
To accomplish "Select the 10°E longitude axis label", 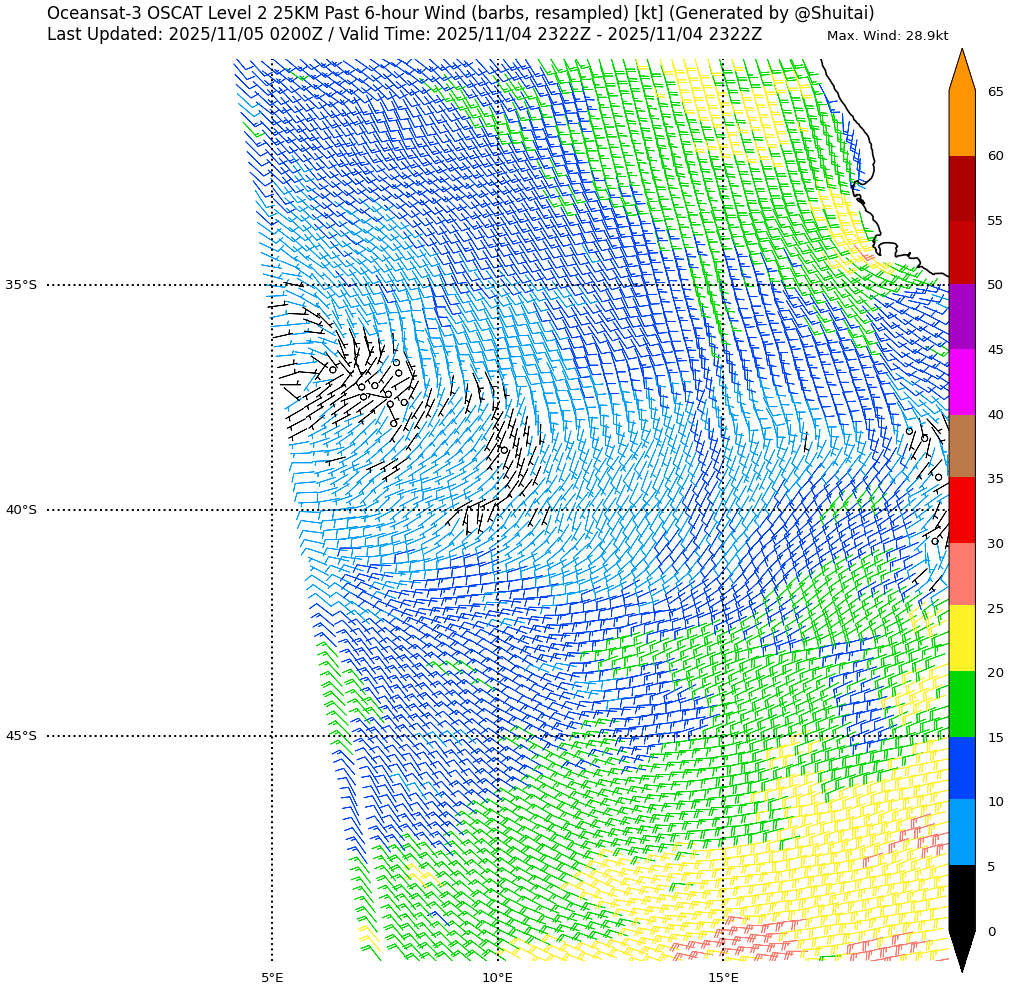I will tap(497, 977).
